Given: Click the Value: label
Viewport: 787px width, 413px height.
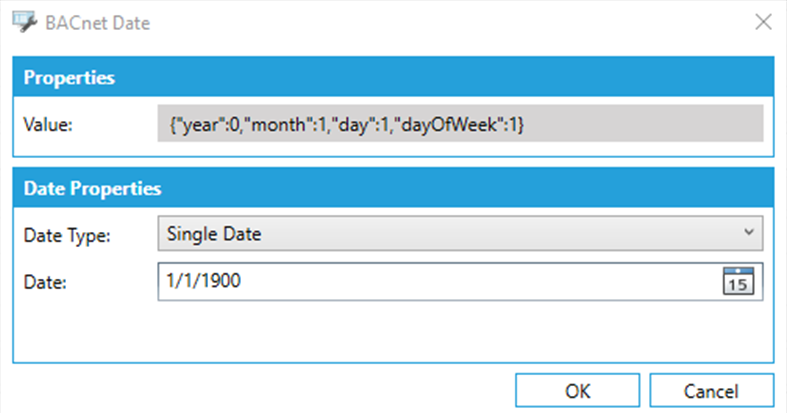Looking at the screenshot, I should (x=48, y=126).
